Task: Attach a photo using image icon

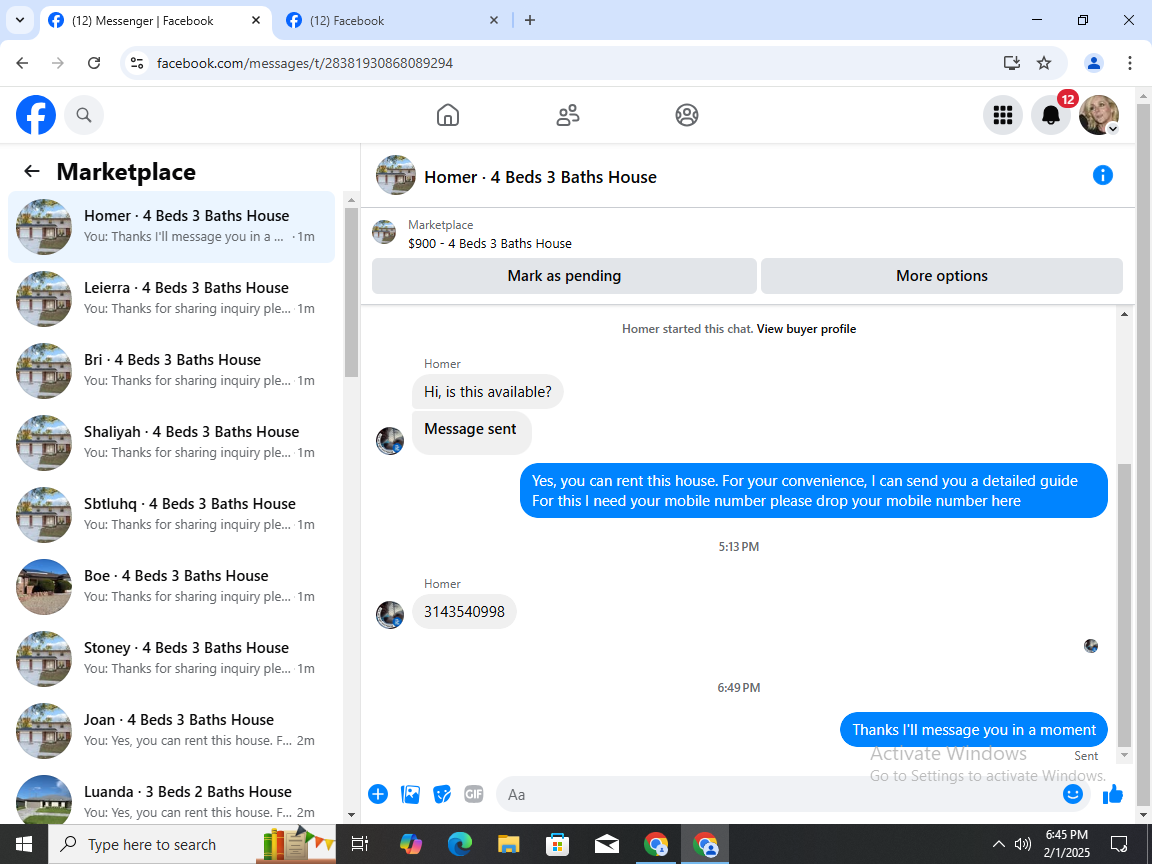Action: click(x=410, y=794)
